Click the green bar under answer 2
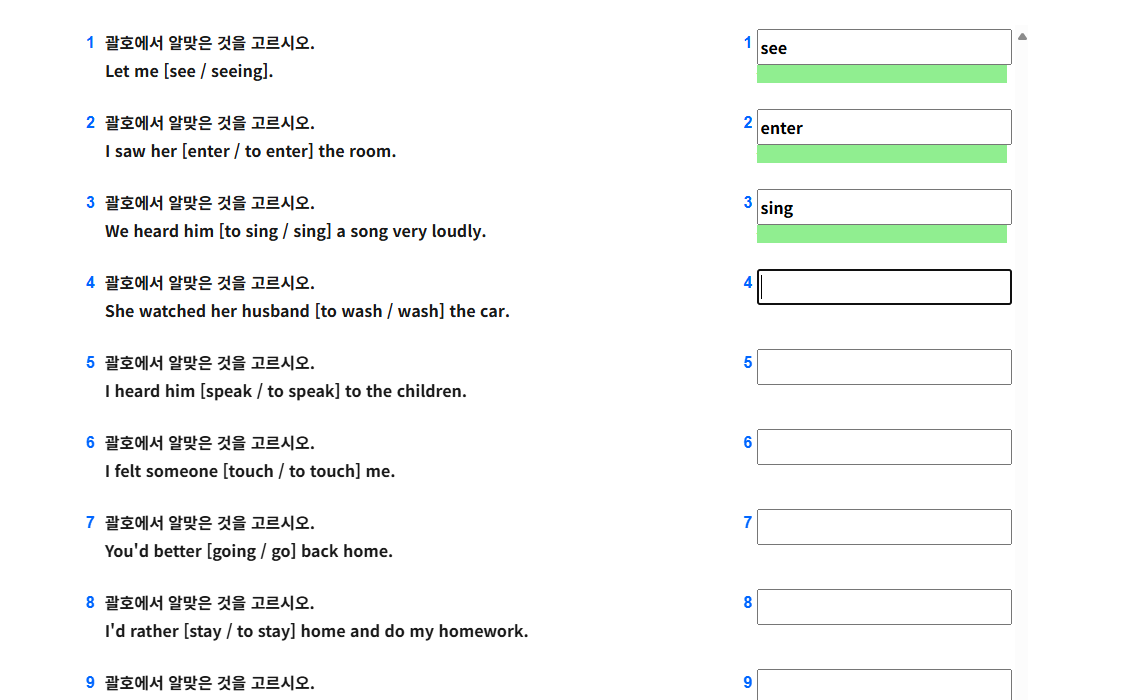Image resolution: width=1140 pixels, height=700 pixels. 882,154
